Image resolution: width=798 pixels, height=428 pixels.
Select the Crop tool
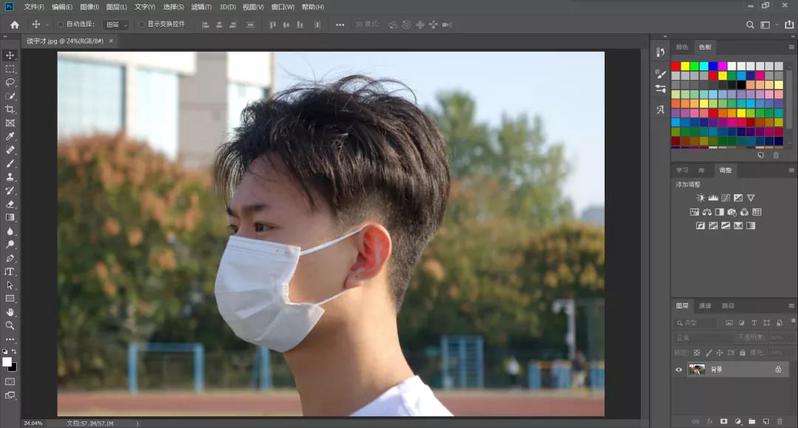(x=10, y=109)
